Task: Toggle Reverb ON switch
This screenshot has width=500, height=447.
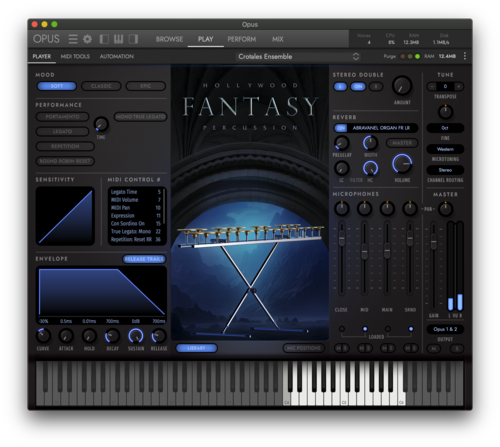Action: (340, 128)
